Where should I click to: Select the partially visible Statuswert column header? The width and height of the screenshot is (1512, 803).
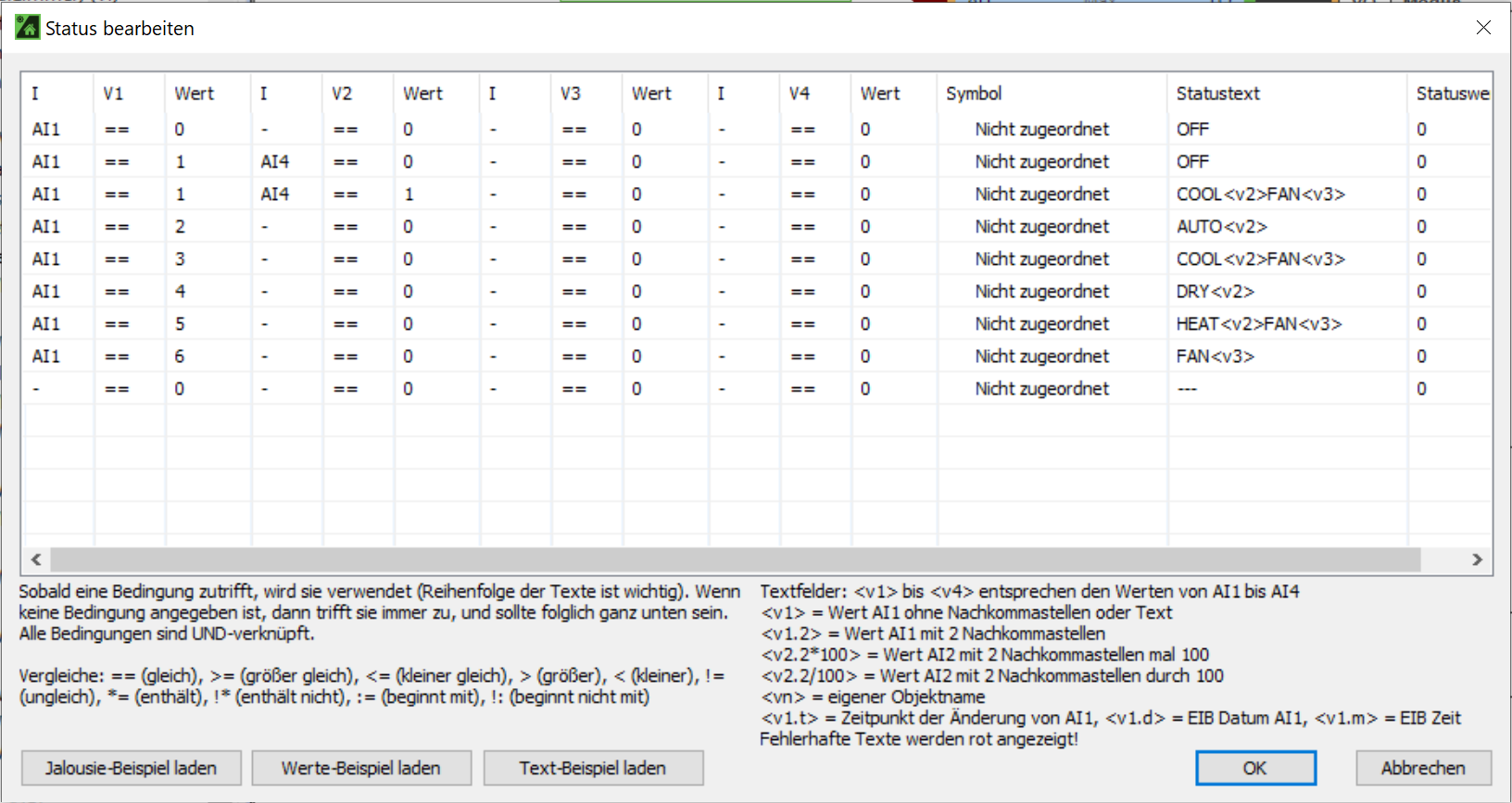pyautogui.click(x=1452, y=94)
